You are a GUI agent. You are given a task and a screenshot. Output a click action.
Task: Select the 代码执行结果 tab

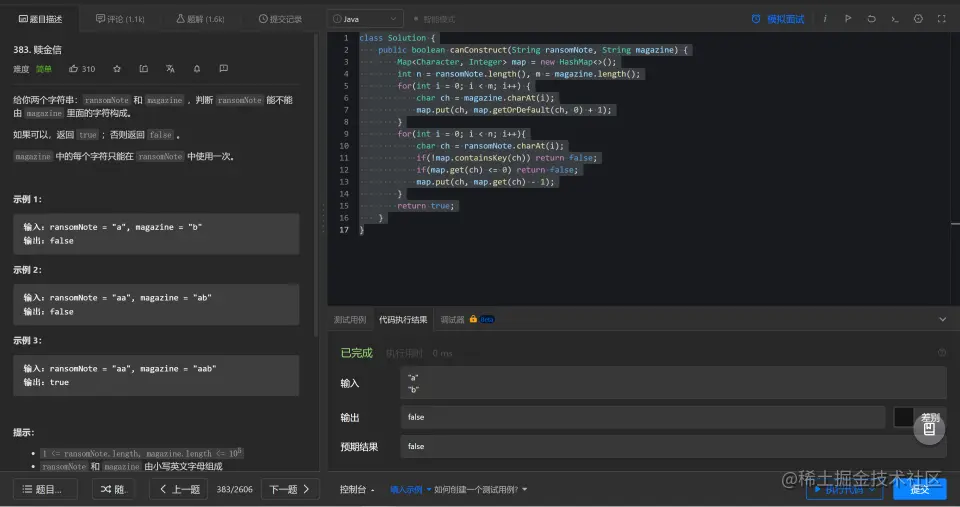tap(403, 320)
